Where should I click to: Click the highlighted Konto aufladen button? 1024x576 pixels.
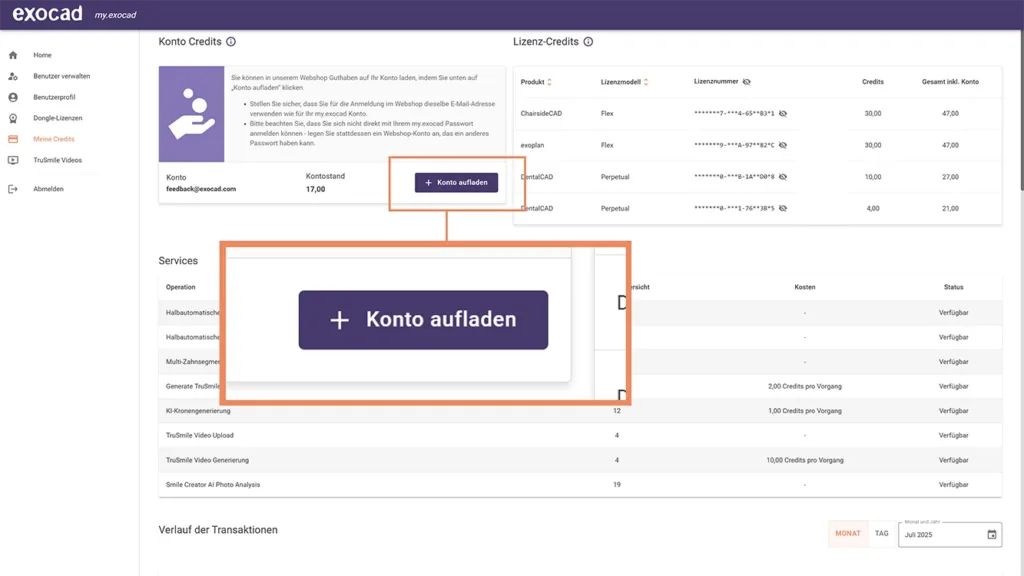(x=422, y=319)
